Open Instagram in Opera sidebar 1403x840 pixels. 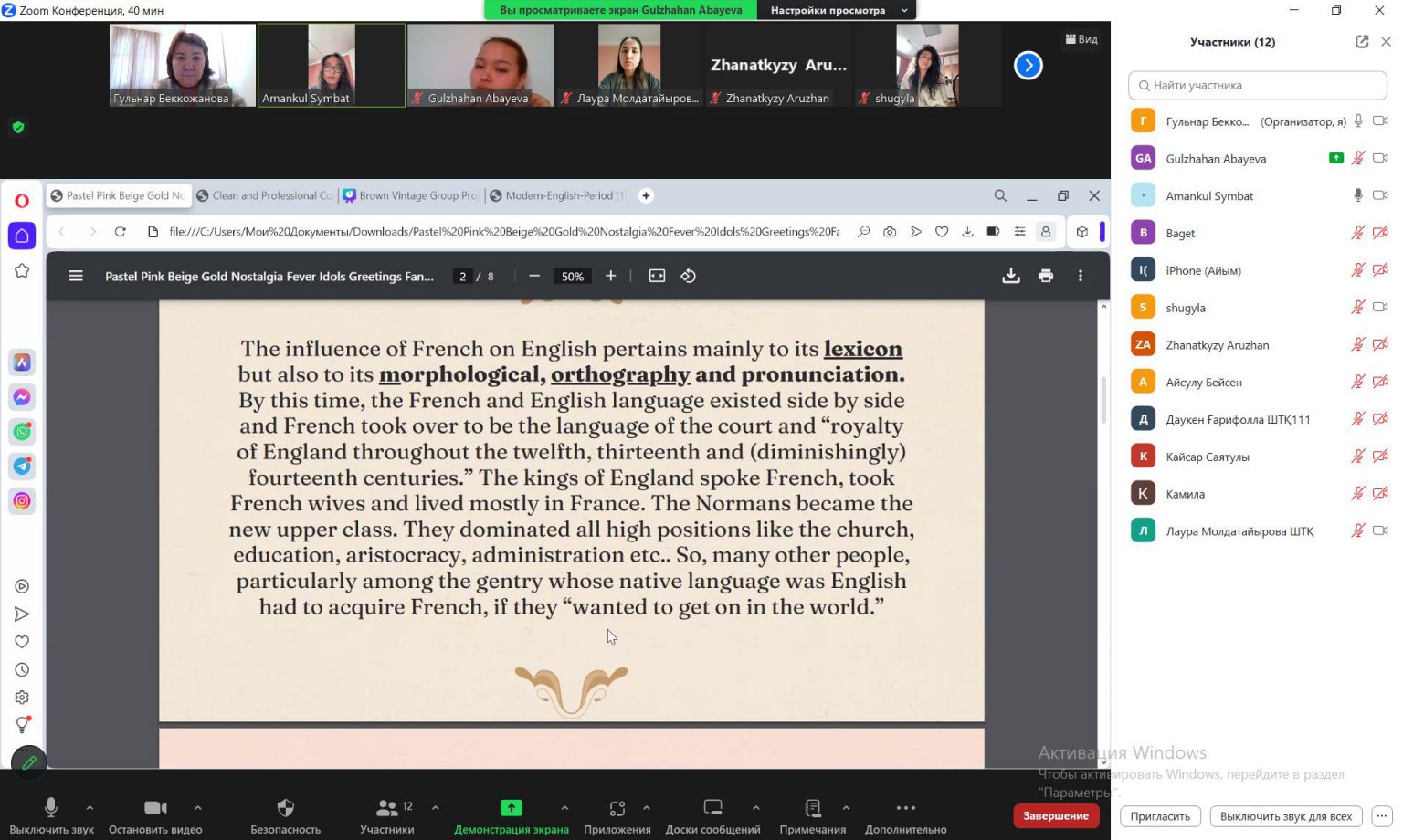pyautogui.click(x=22, y=500)
